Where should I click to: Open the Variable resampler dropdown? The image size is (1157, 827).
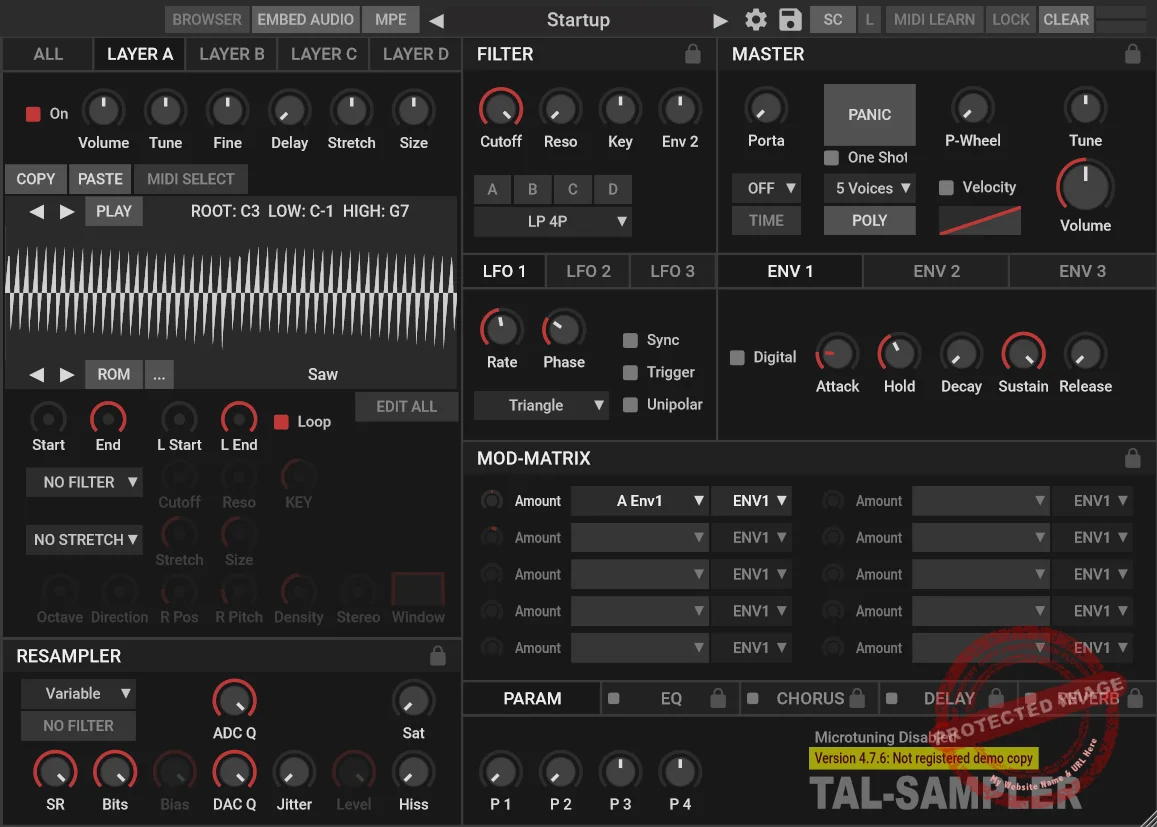tap(78, 693)
